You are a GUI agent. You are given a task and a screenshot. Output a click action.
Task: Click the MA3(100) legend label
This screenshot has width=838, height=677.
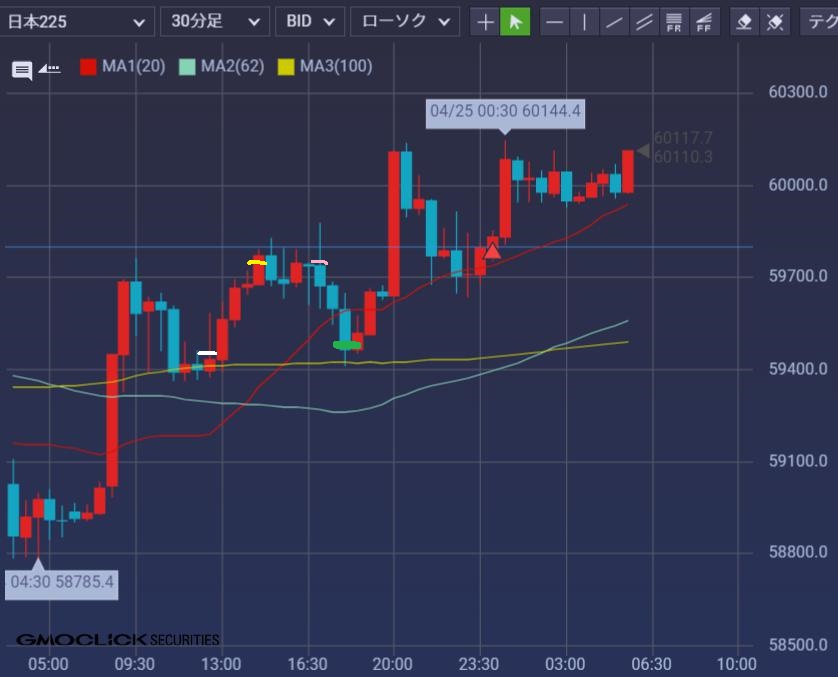coord(335,67)
